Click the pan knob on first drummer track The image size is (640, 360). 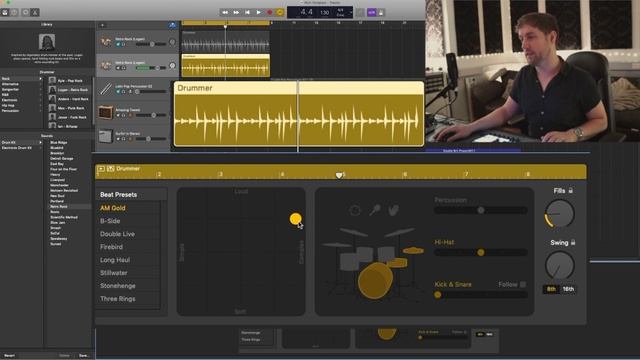(172, 42)
